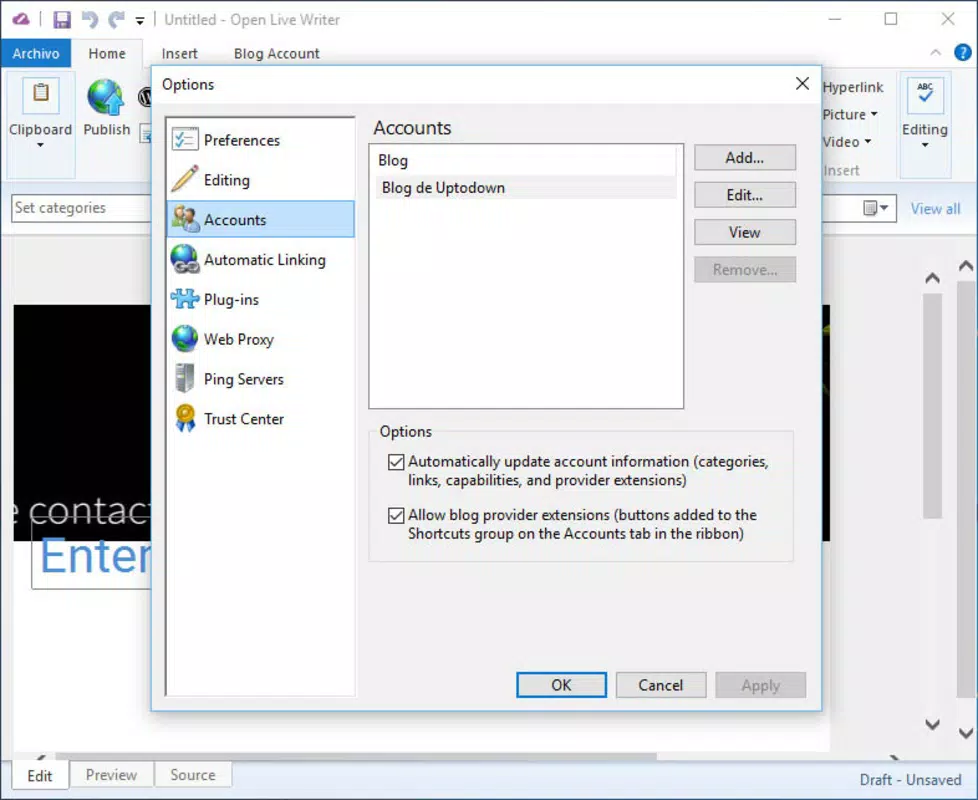Click the View all link
The height and width of the screenshot is (800, 978).
pos(935,208)
